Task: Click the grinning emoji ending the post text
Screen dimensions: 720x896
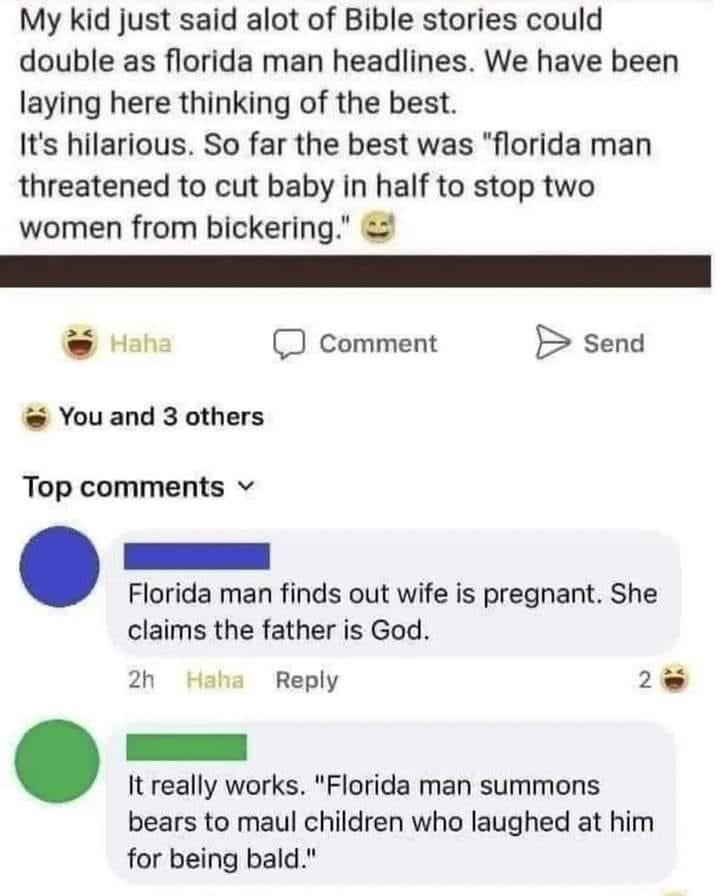Action: (377, 228)
